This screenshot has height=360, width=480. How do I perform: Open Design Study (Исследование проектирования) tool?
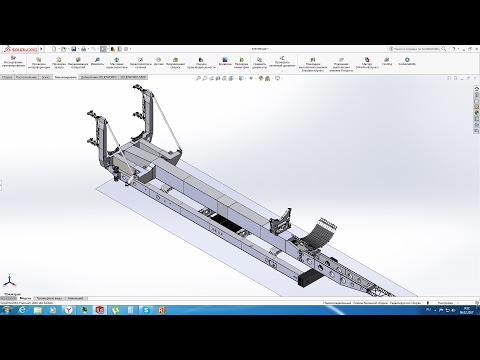click(x=13, y=62)
